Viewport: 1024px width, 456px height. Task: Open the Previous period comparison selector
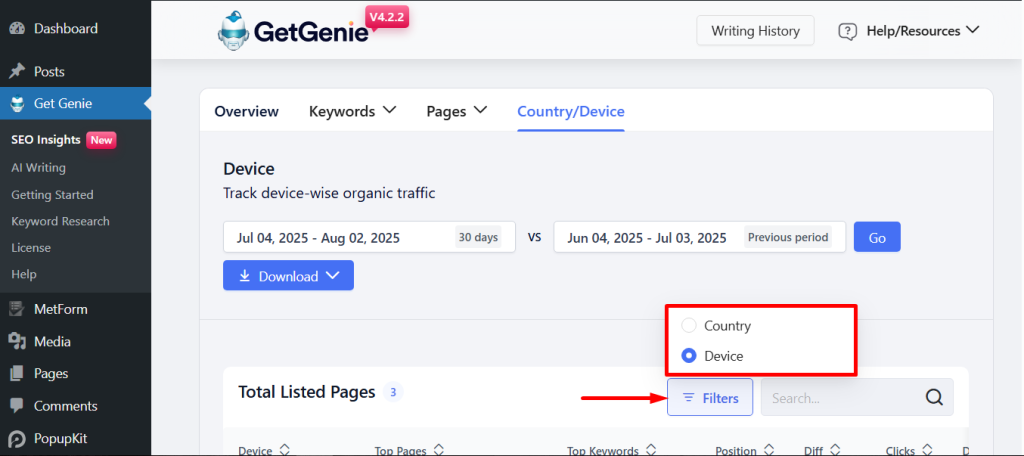(x=788, y=237)
